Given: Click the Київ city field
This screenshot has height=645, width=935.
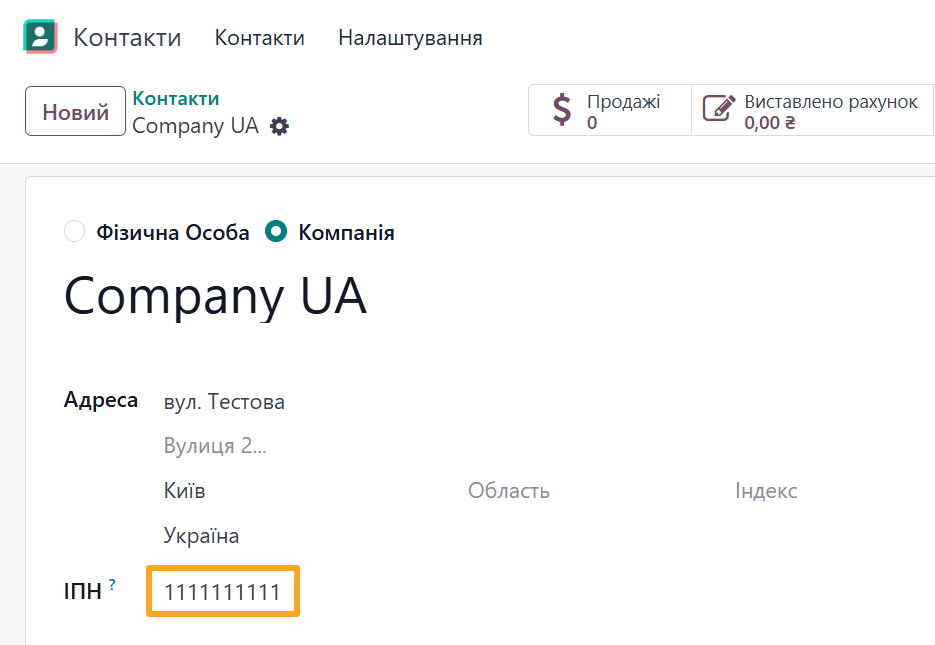Looking at the screenshot, I should pyautogui.click(x=187, y=490).
